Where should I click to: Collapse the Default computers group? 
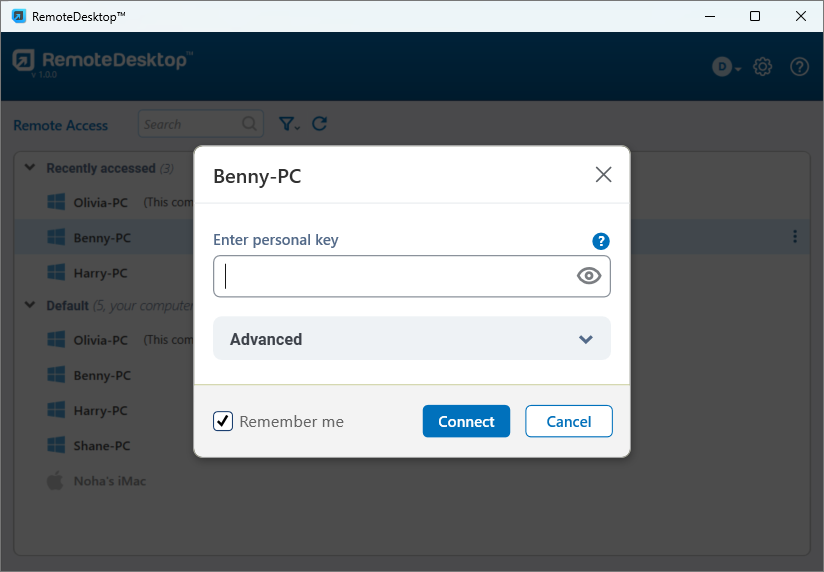pos(28,305)
